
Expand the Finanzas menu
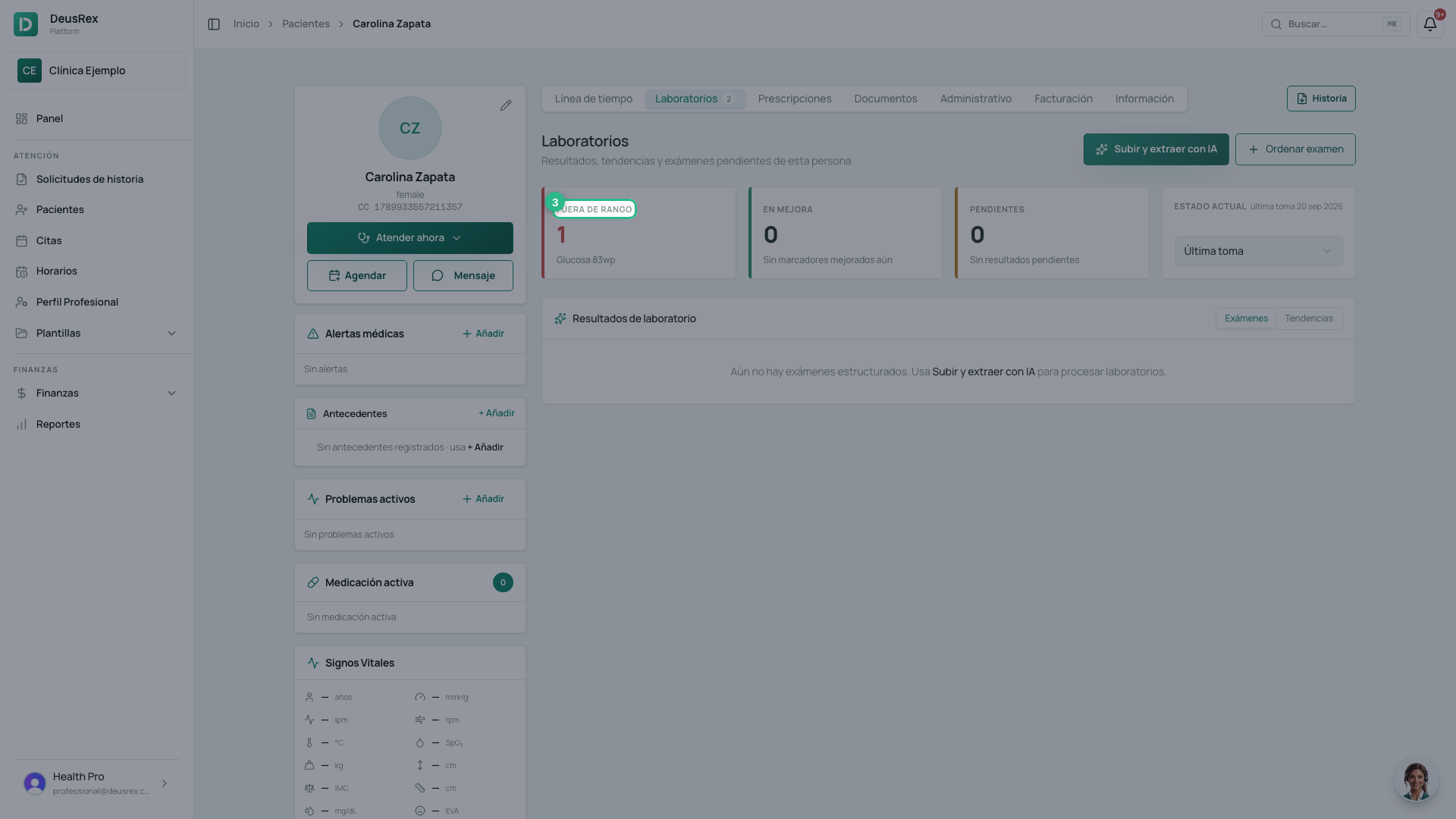click(x=96, y=393)
